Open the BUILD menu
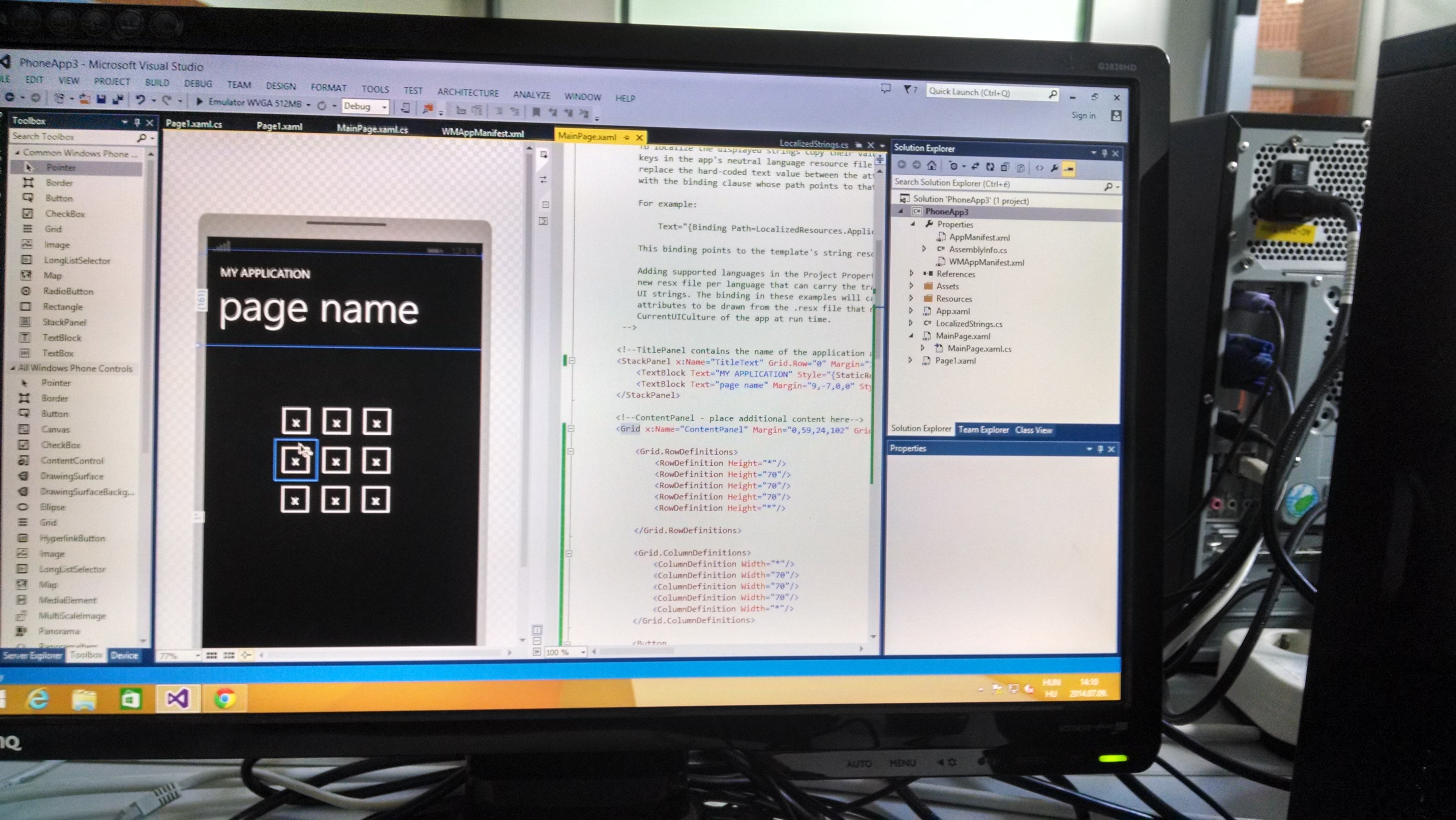1456x820 pixels. (x=157, y=83)
